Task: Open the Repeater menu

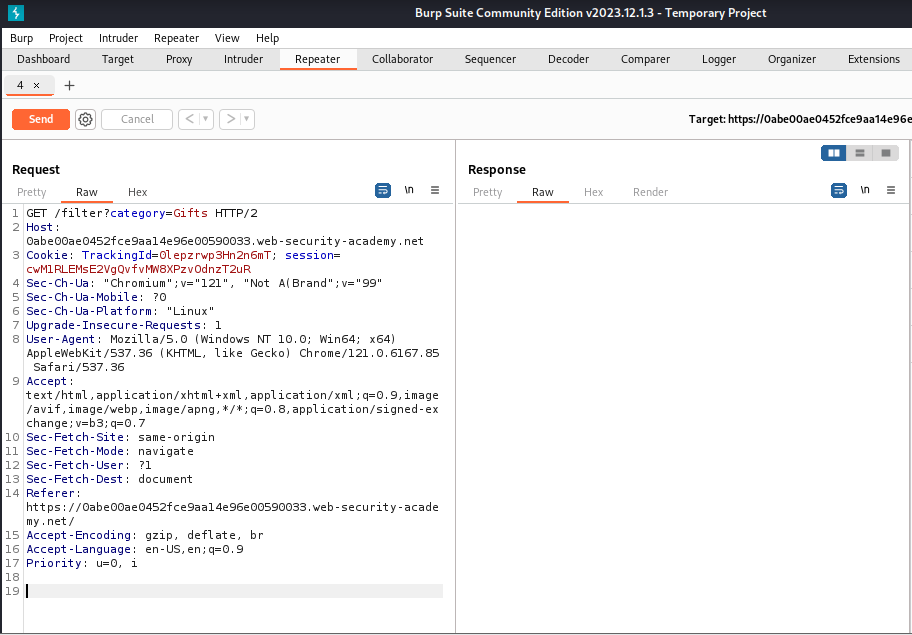Action: (176, 38)
